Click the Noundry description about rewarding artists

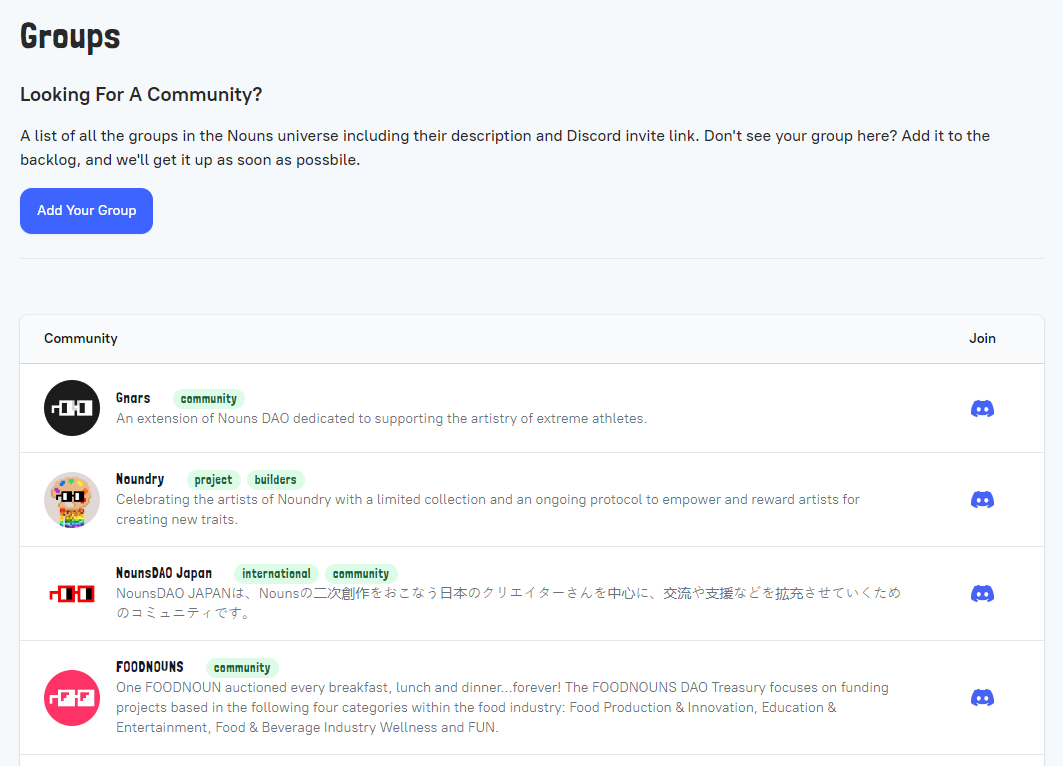pyautogui.click(x=487, y=510)
